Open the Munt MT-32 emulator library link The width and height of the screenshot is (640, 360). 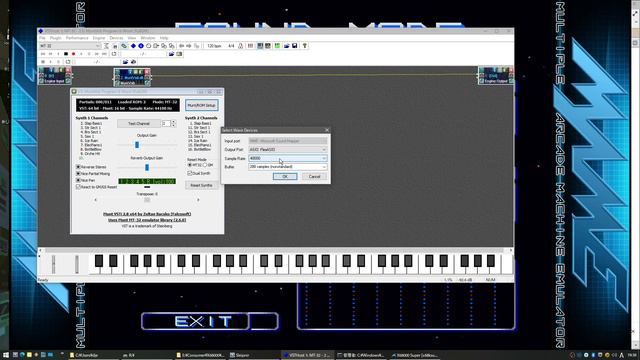[147, 220]
